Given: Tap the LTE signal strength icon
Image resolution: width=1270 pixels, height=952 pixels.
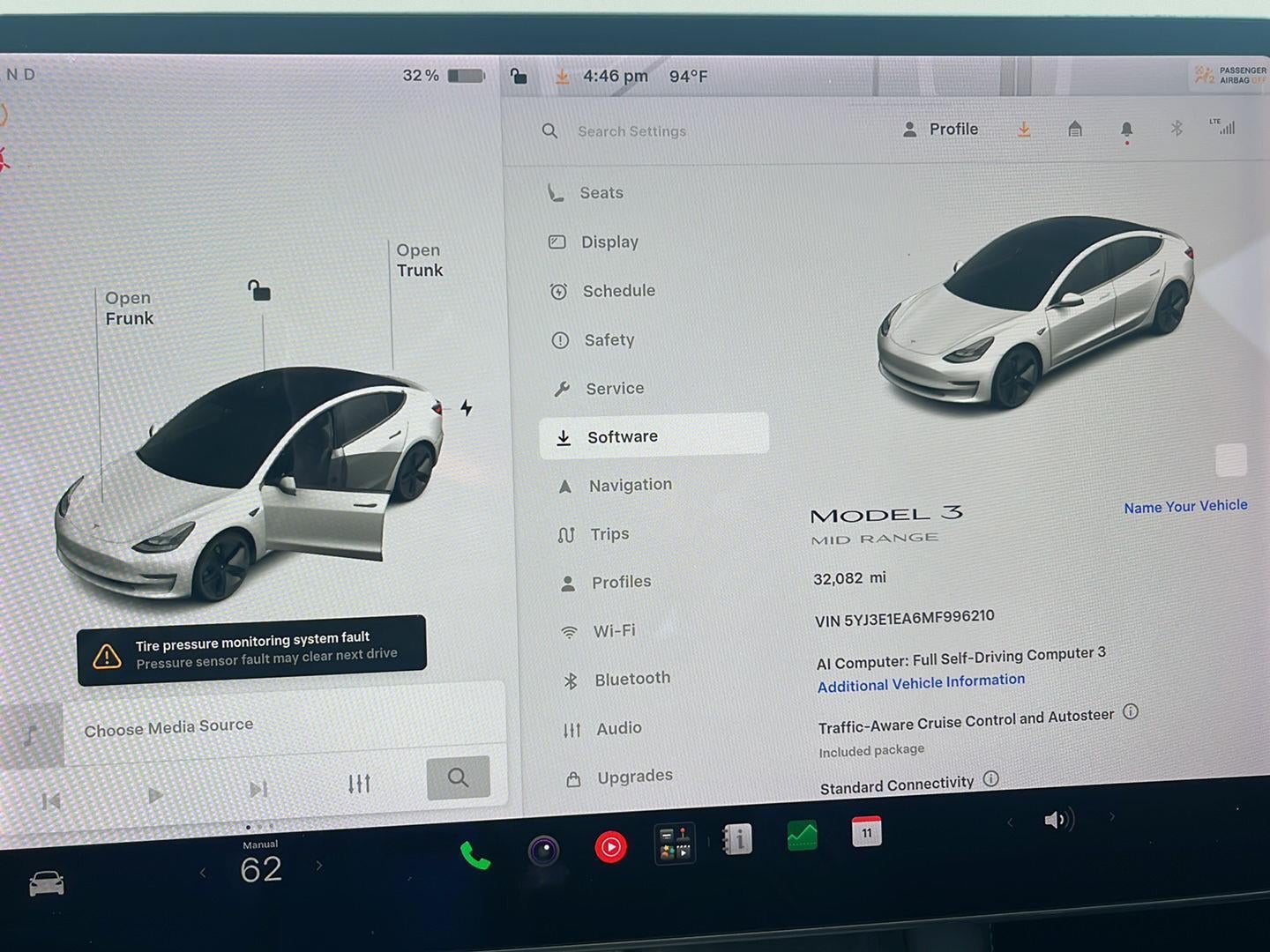Looking at the screenshot, I should click(1222, 127).
